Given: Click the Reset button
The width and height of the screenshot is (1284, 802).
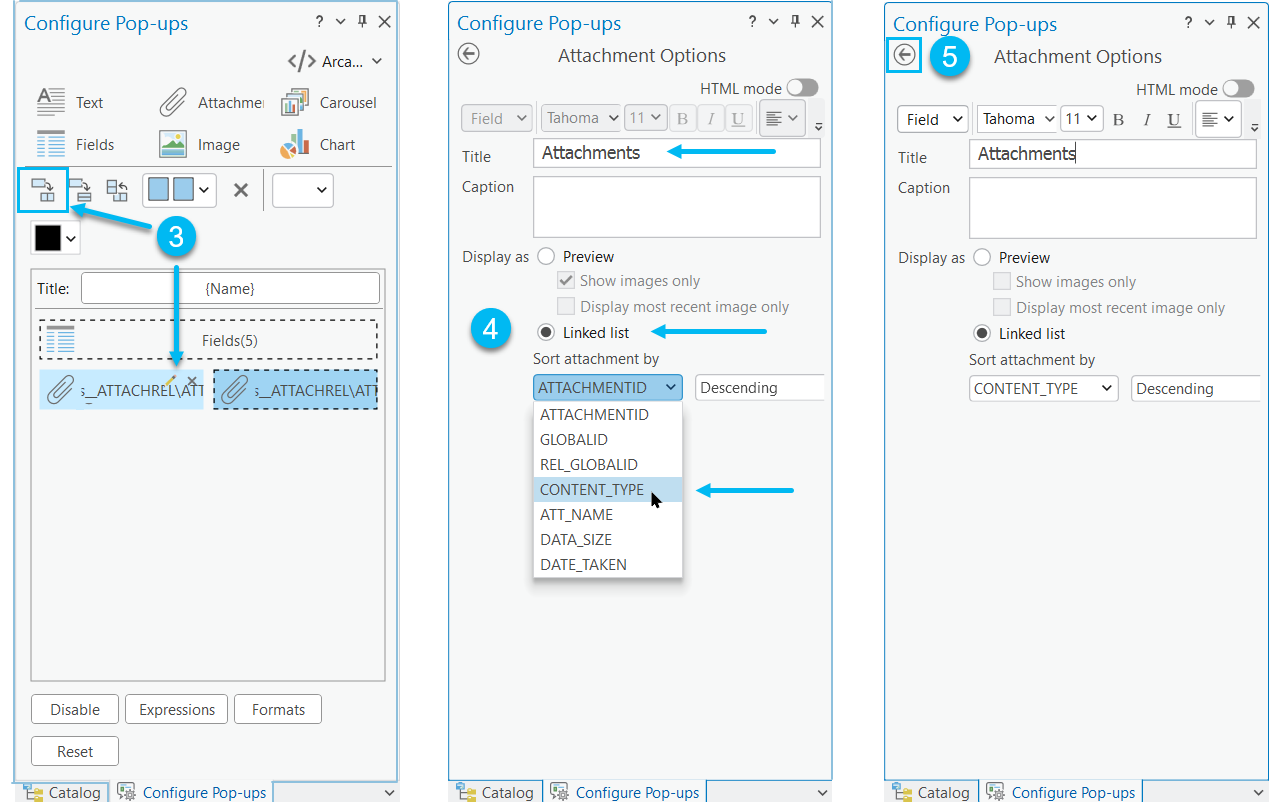Looking at the screenshot, I should (74, 751).
